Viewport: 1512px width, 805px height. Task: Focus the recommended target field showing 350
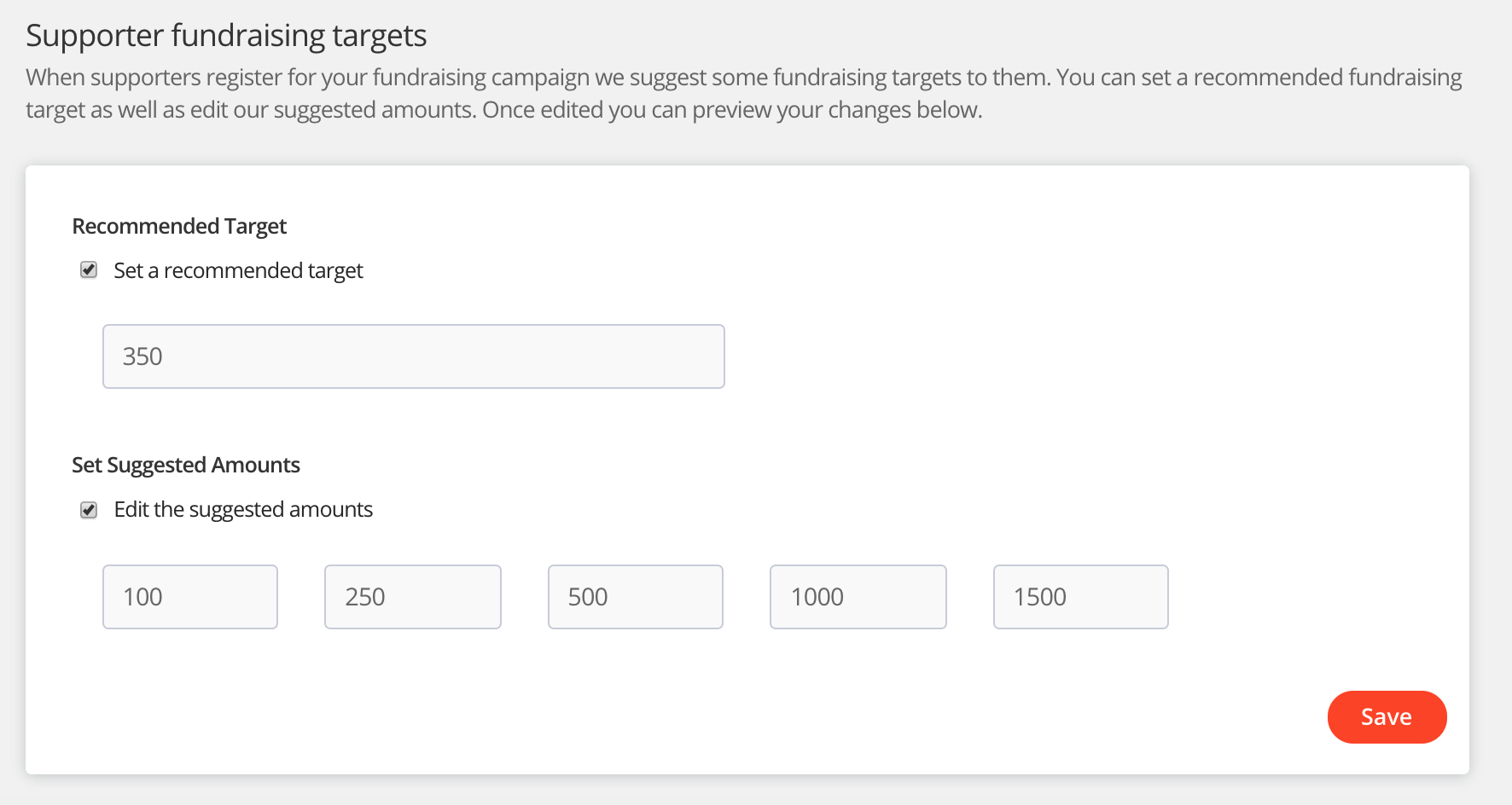pyautogui.click(x=413, y=356)
